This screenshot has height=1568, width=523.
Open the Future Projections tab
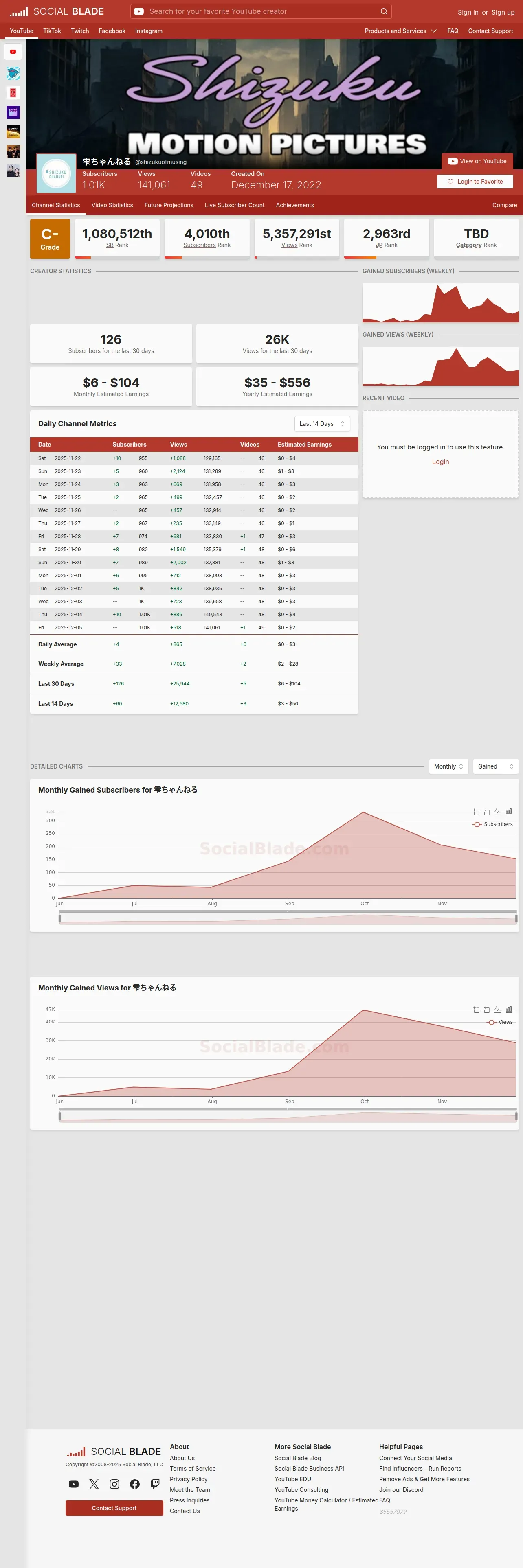click(x=169, y=205)
